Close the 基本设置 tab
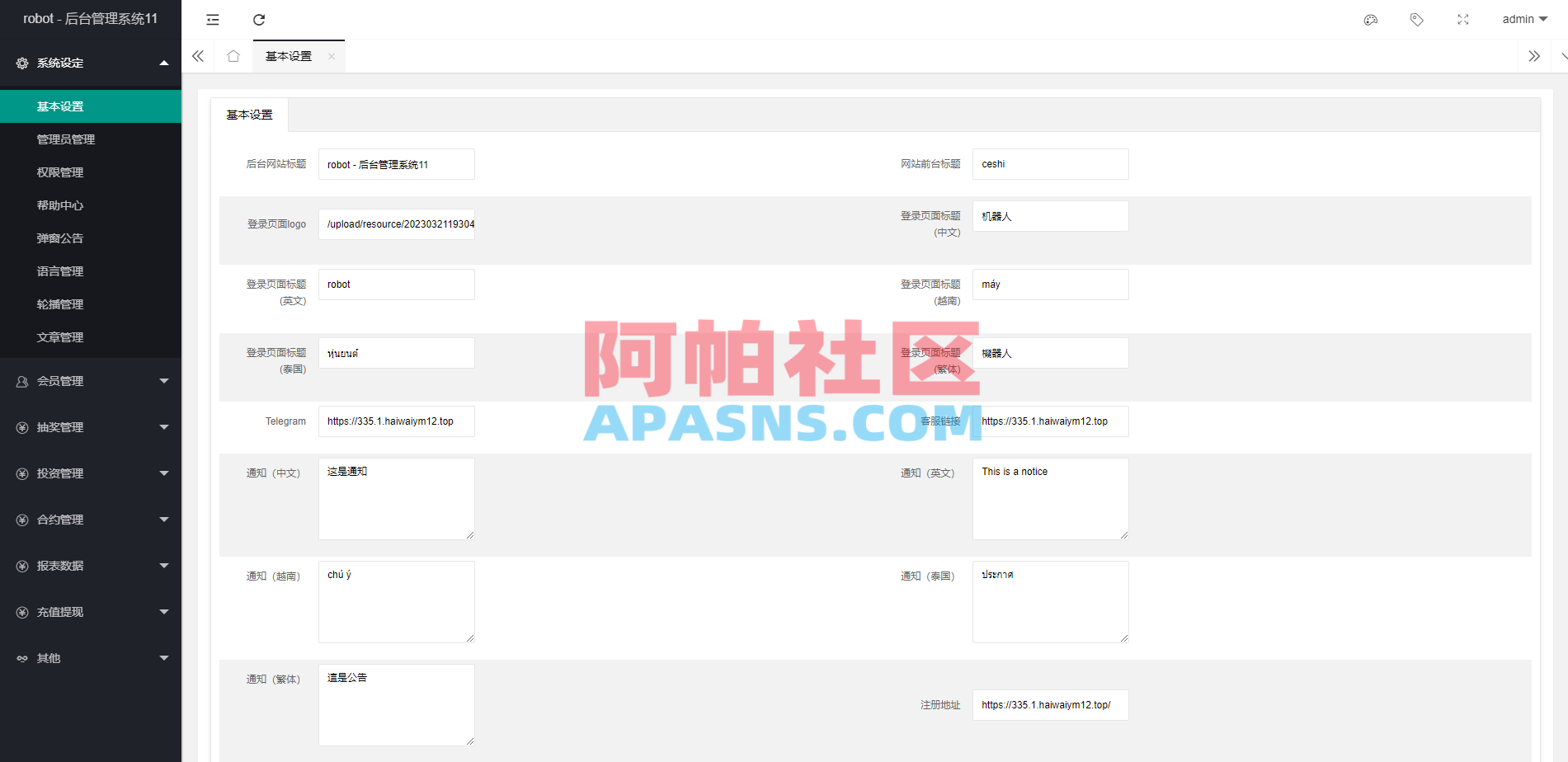 (x=332, y=56)
